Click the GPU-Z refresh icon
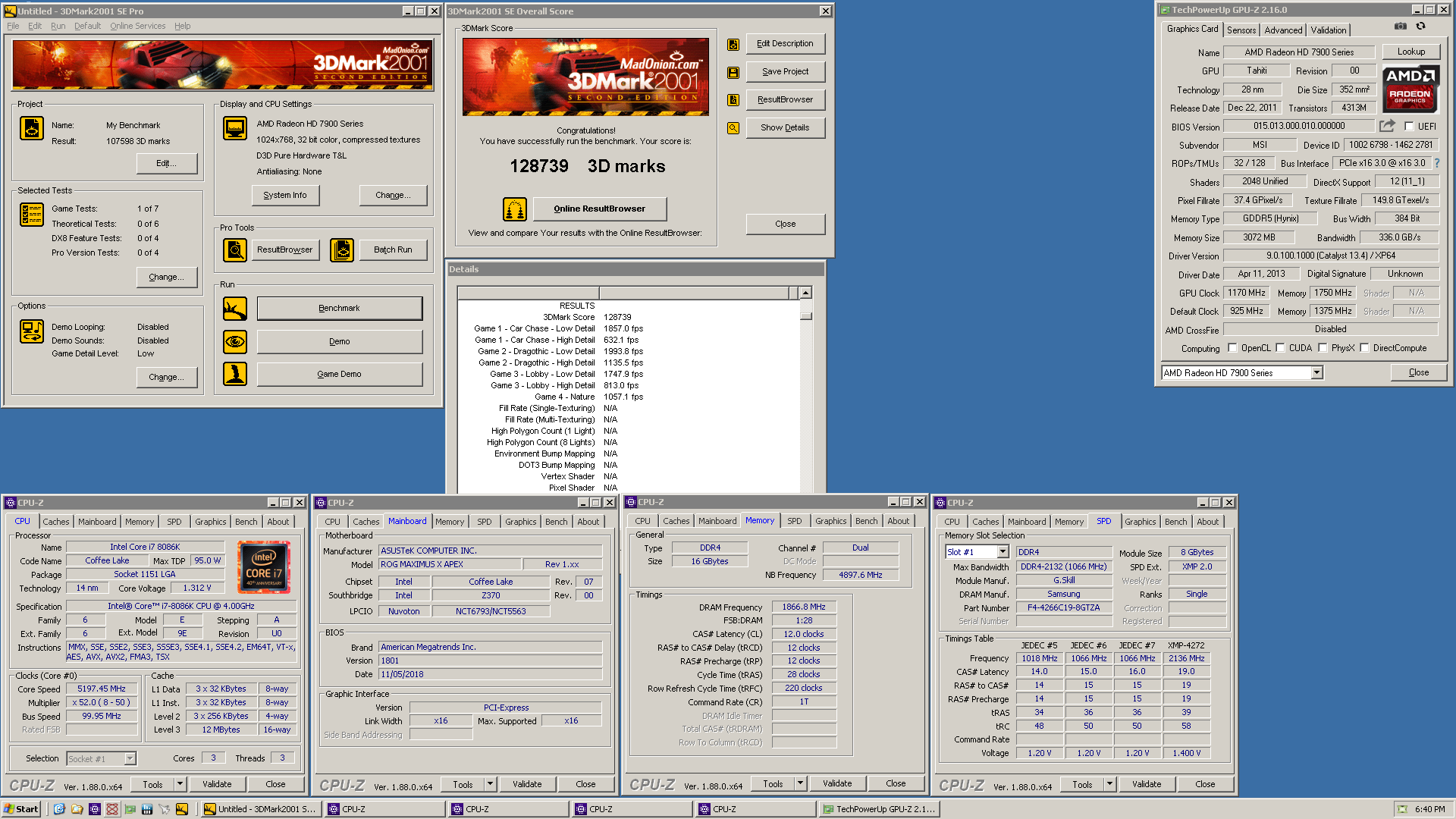Image resolution: width=1456 pixels, height=819 pixels. coord(1420,27)
